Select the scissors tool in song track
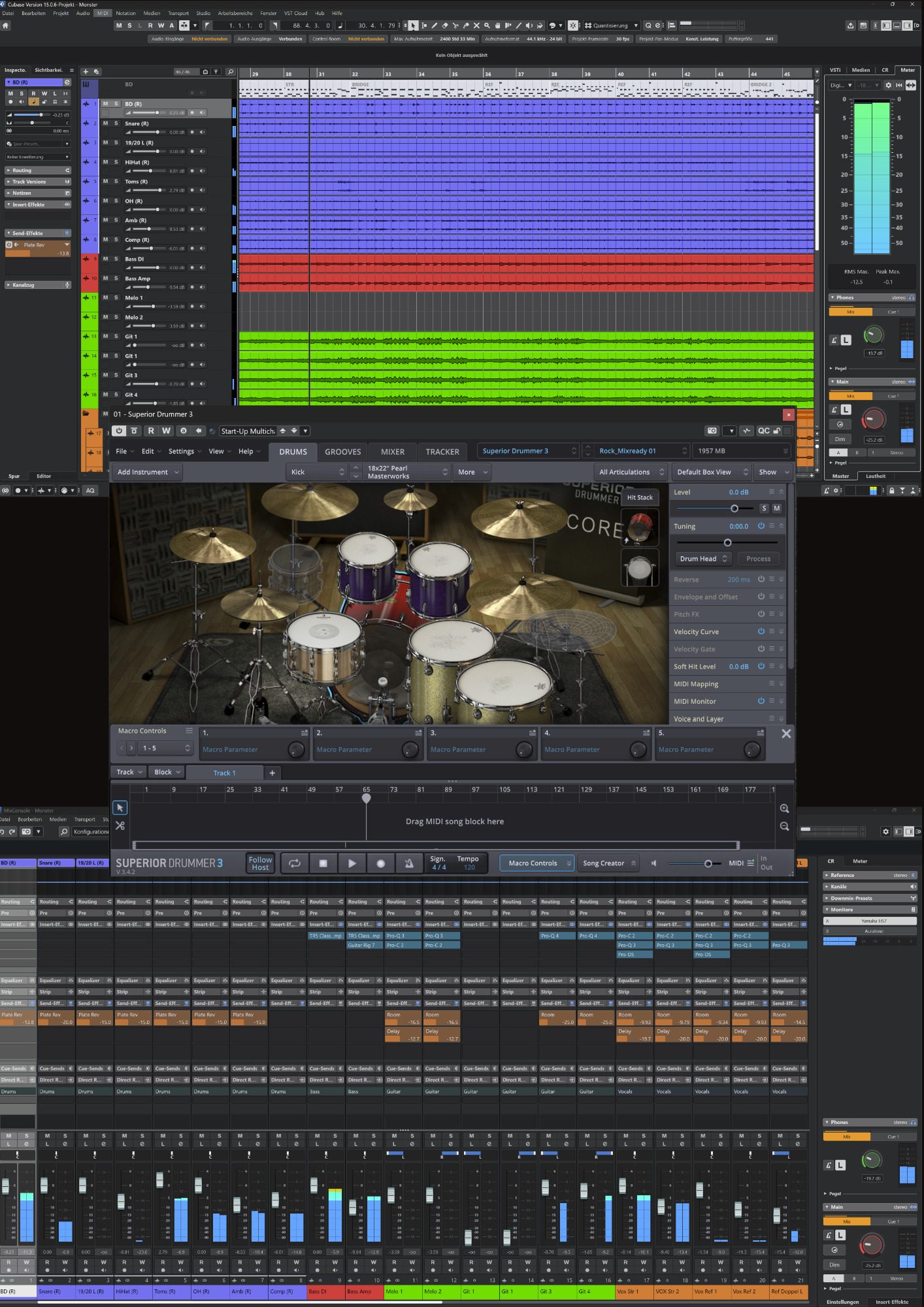The image size is (924, 1307). click(120, 826)
